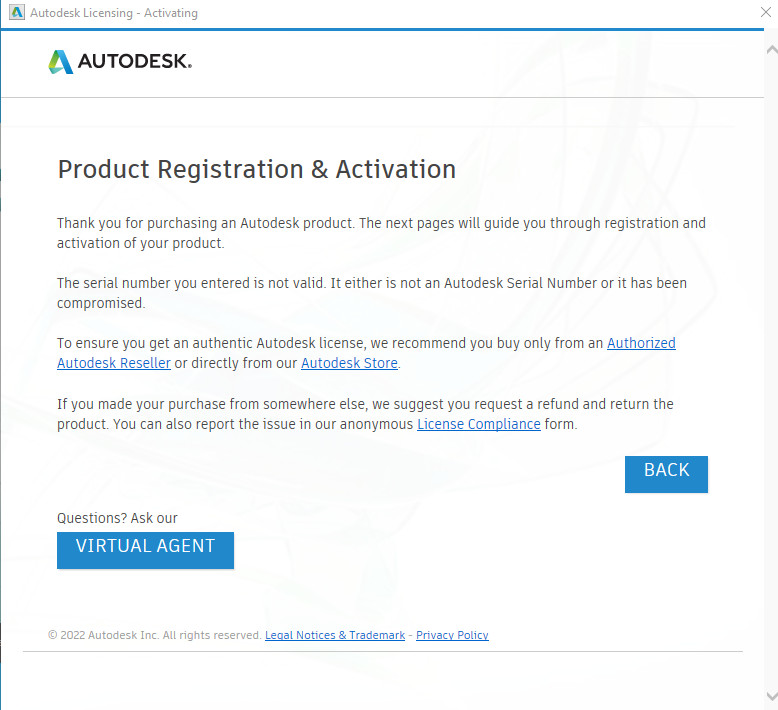This screenshot has width=778, height=710.
Task: Click the Autodesk title bar icon
Action: (x=17, y=12)
